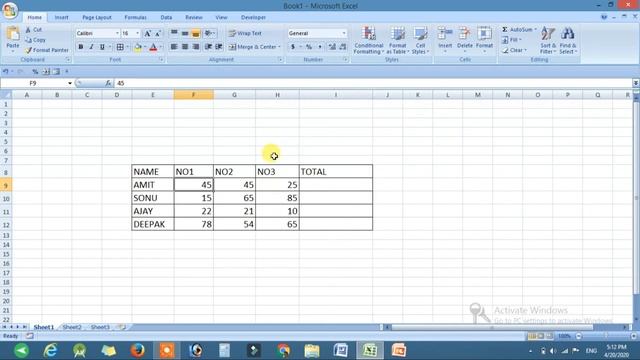Switch to Page Break Preview in status bar
The width and height of the screenshot is (640, 360).
549,336
